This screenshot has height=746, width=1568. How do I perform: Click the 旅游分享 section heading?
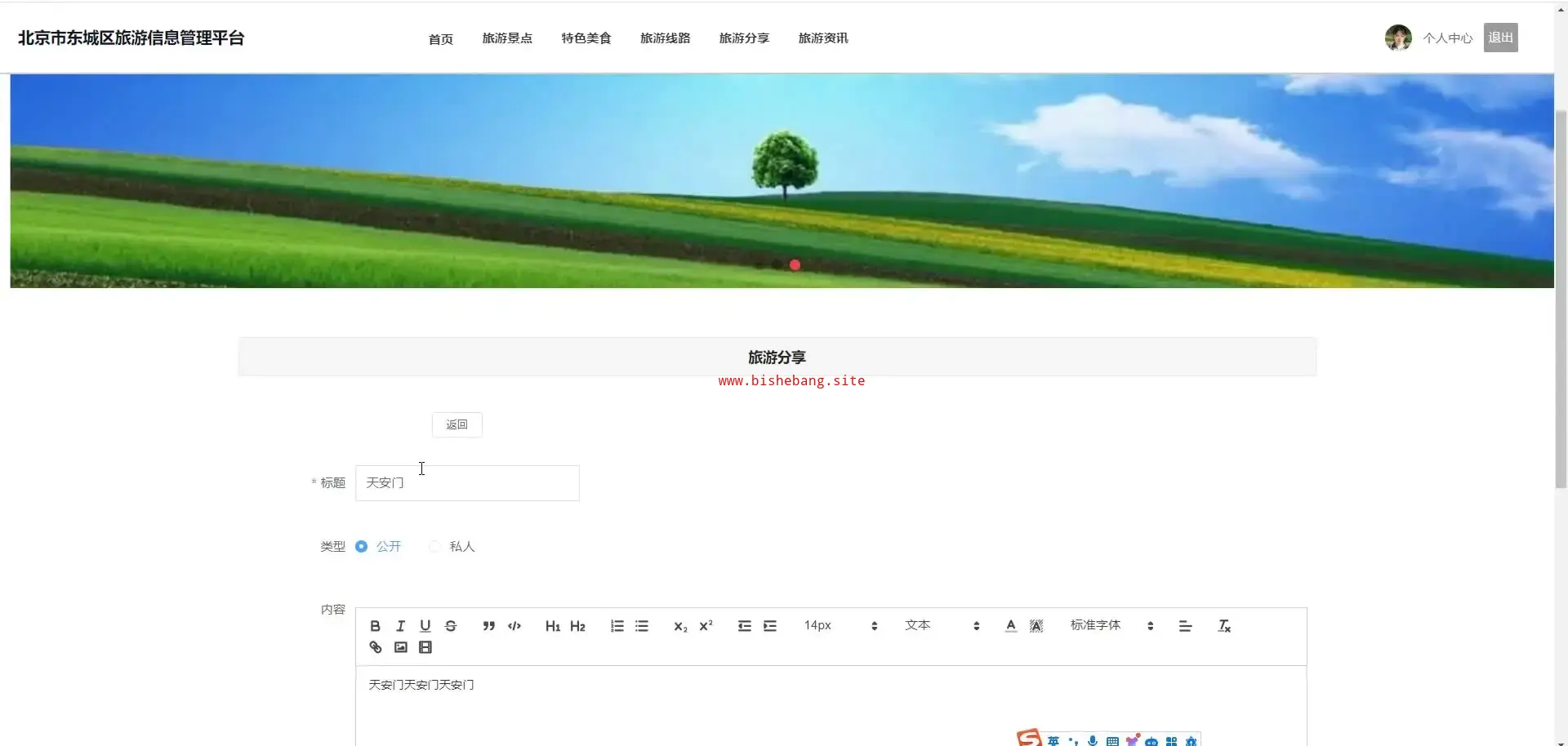777,357
